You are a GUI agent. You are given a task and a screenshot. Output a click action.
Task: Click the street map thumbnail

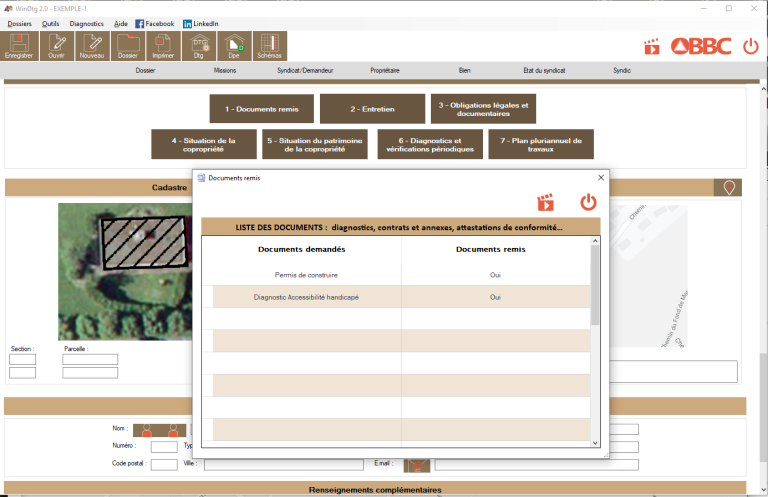pyautogui.click(x=648, y=276)
